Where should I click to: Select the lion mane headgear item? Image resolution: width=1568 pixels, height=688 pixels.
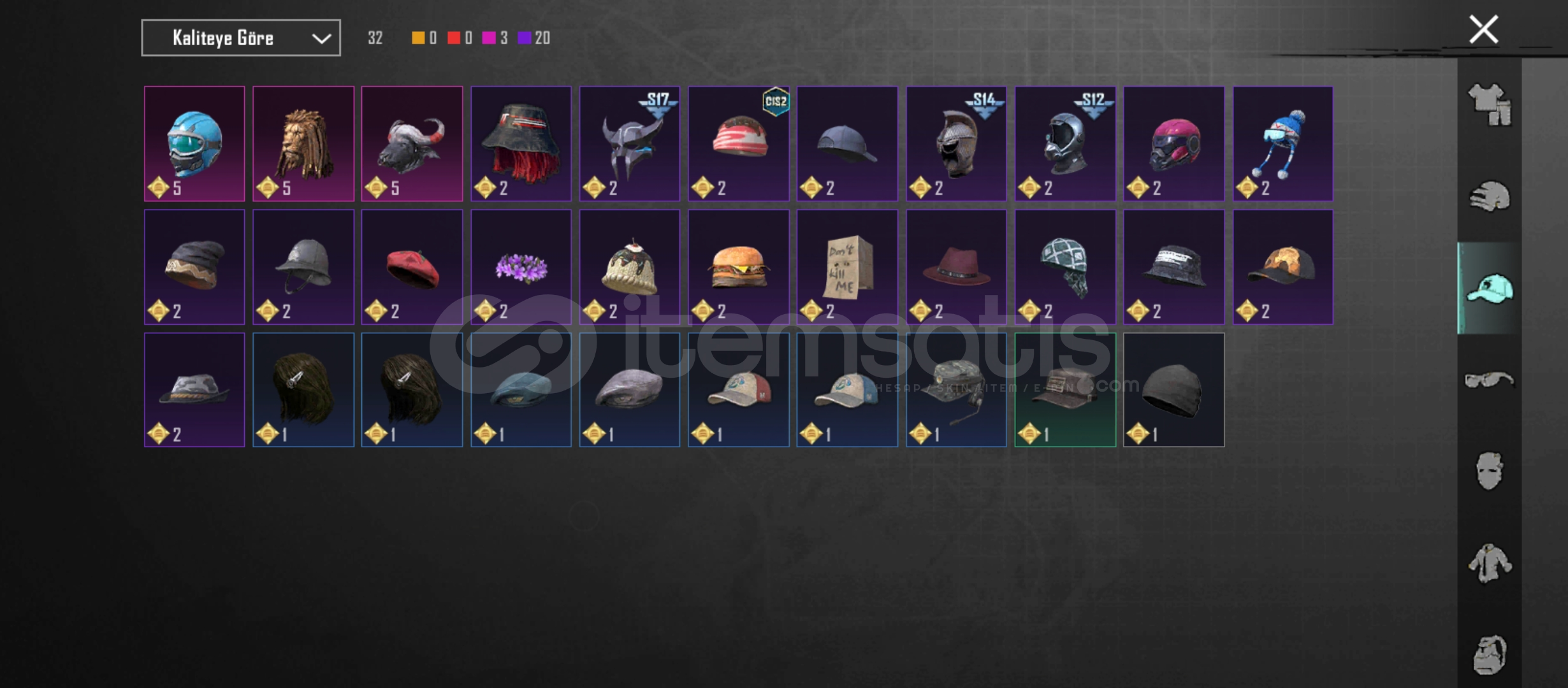303,144
